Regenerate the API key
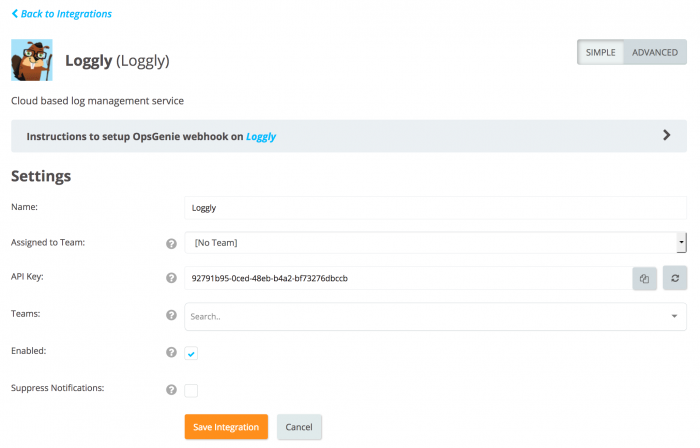Screen dimensions: 700x448 click(675, 278)
